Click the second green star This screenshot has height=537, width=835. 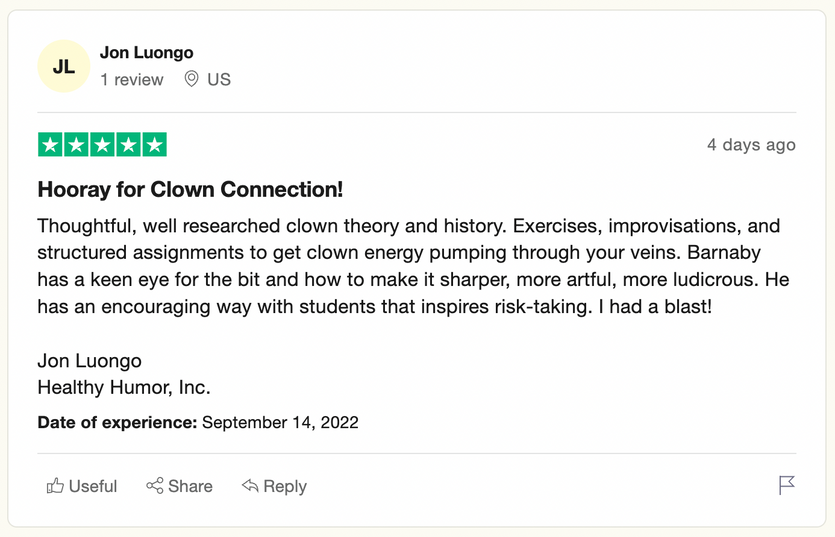click(x=76, y=145)
